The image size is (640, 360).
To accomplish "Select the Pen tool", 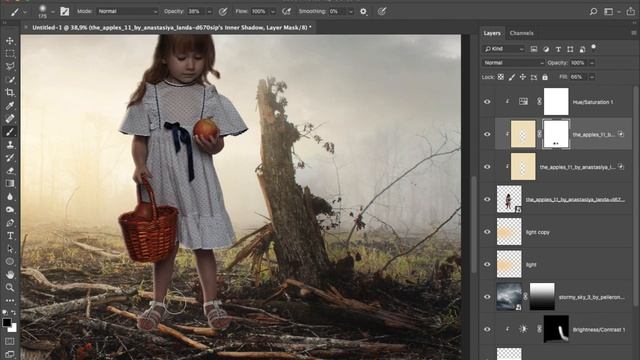I will 10,223.
